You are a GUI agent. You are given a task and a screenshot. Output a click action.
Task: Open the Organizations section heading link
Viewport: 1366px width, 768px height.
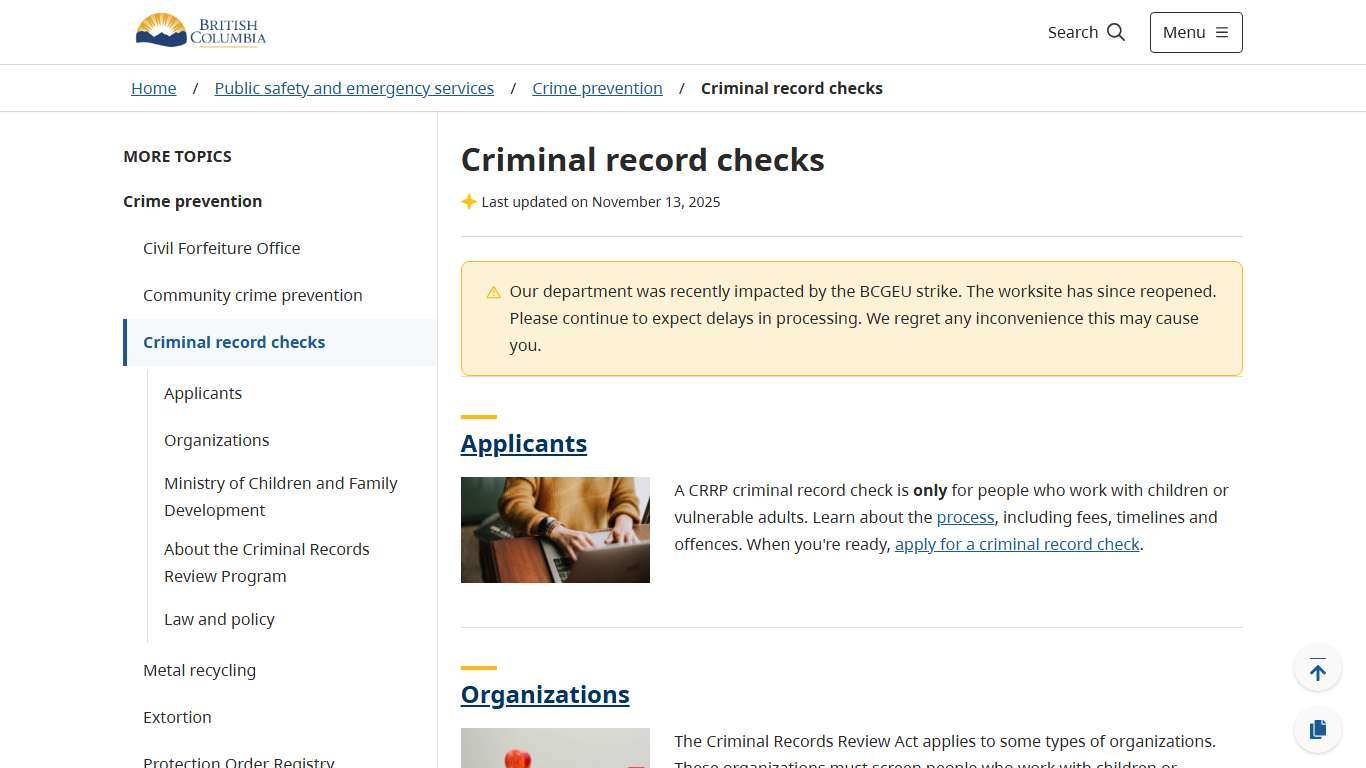(x=545, y=694)
